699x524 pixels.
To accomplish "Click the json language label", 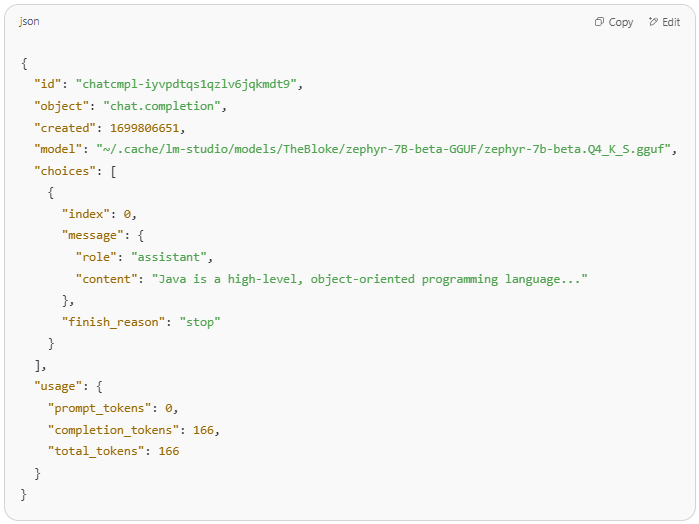I will [29, 21].
